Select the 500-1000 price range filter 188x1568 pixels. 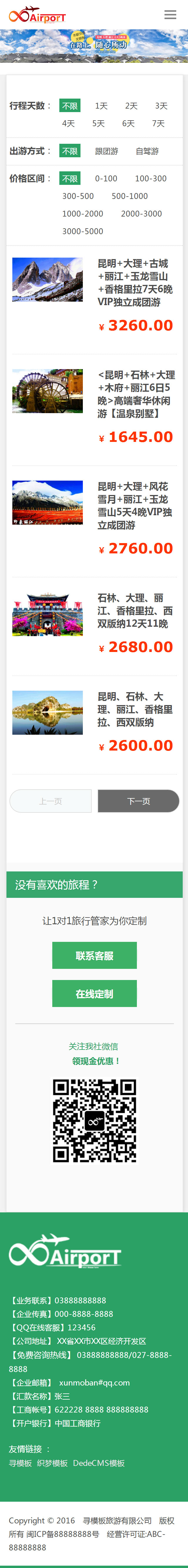[130, 196]
